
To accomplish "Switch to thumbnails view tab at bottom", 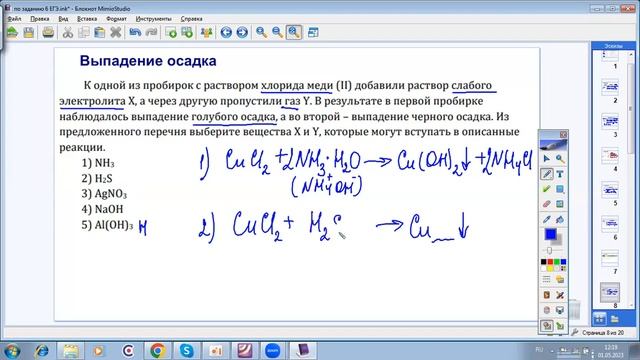I will coord(600,318).
